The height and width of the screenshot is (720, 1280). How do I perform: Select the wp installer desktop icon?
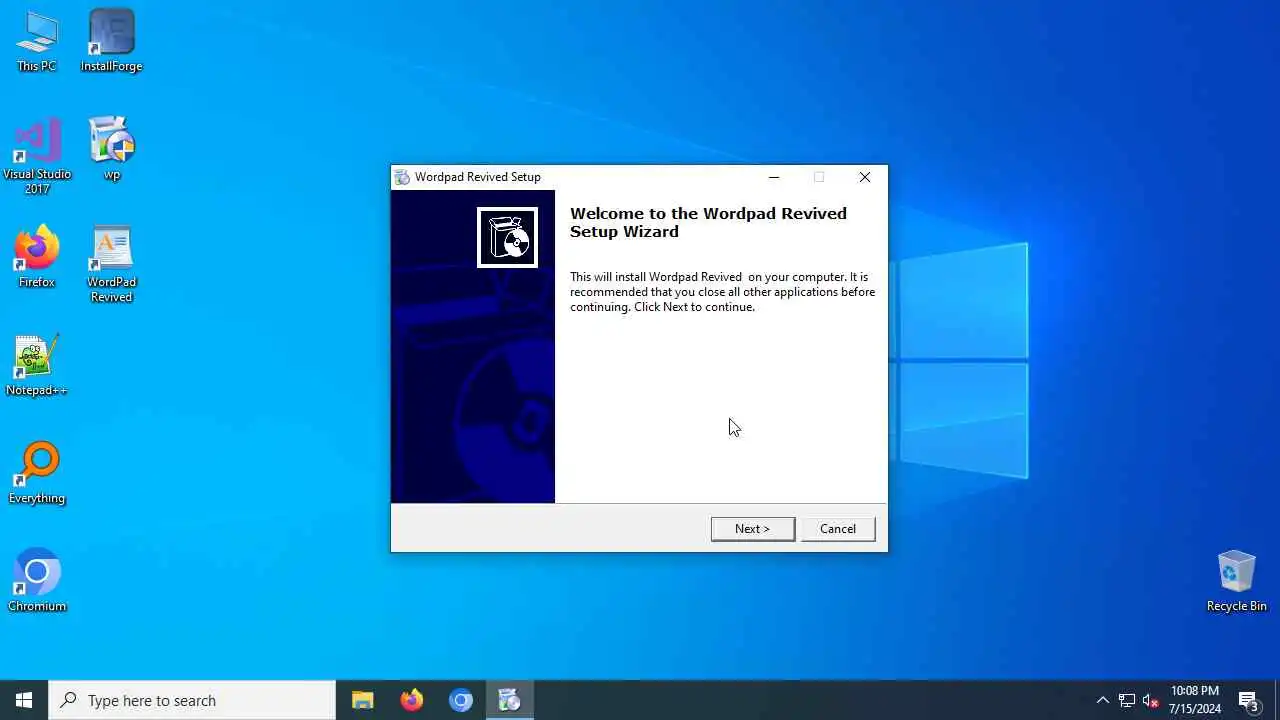click(111, 149)
